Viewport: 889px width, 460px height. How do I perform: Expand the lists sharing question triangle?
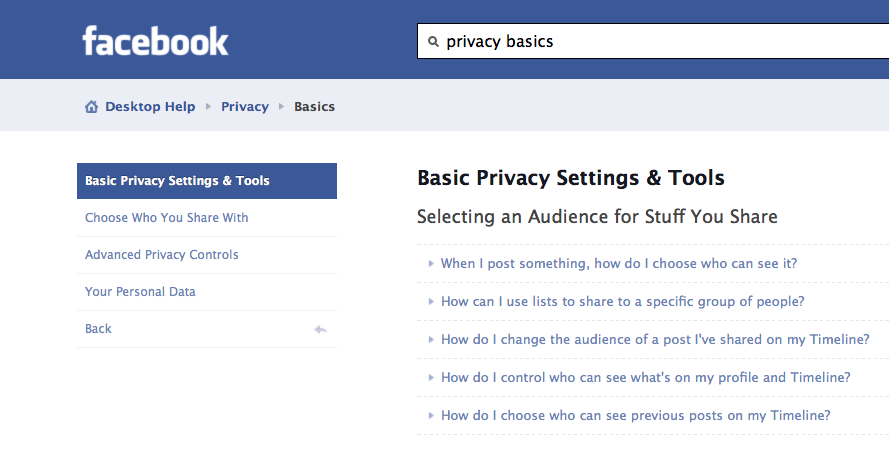(431, 302)
